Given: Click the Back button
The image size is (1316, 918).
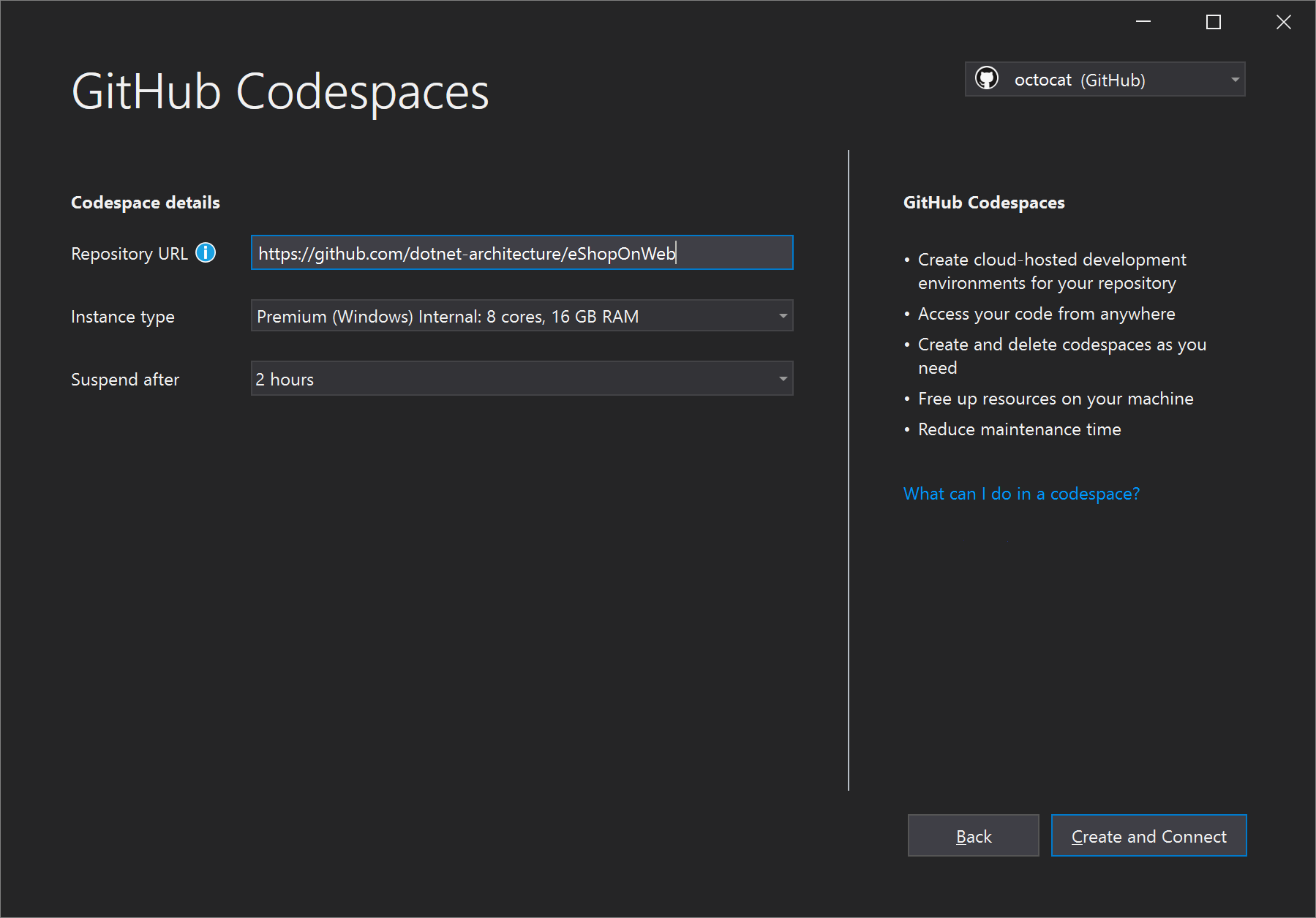Looking at the screenshot, I should (x=973, y=835).
